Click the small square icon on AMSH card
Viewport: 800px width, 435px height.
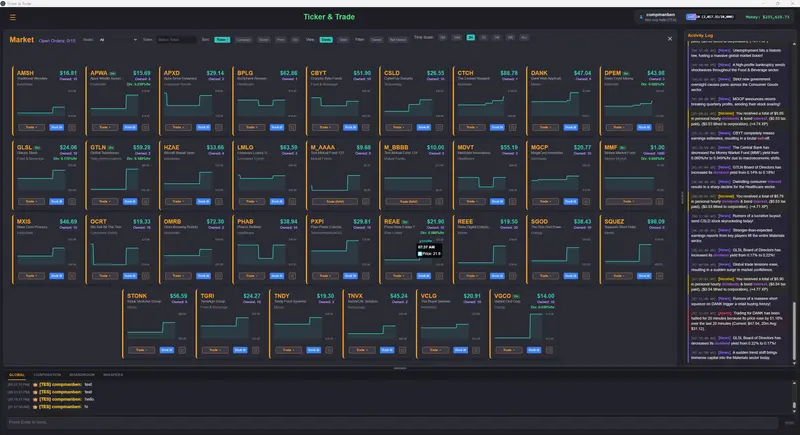(72, 127)
